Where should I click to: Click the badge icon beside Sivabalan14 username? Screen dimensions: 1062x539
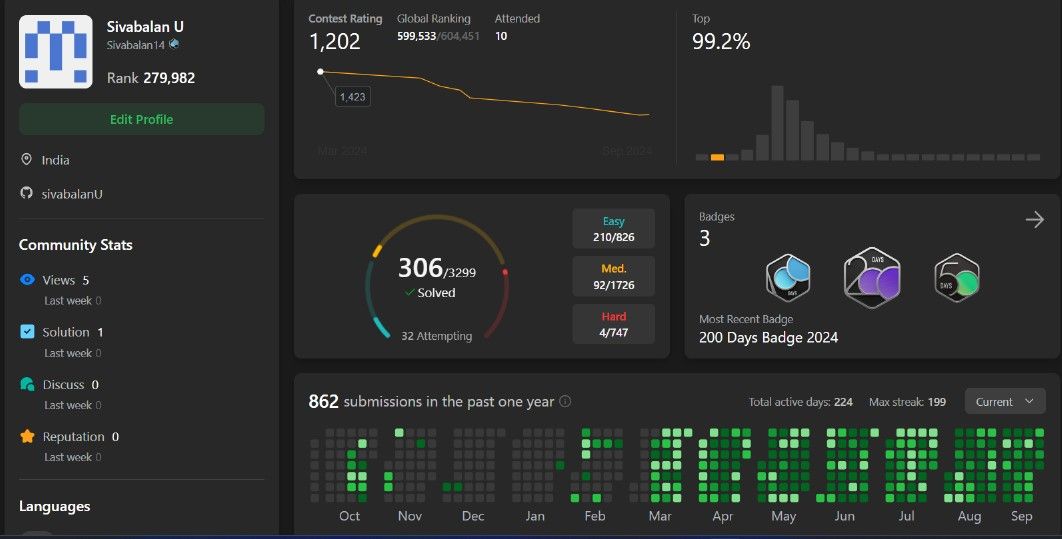coord(174,44)
